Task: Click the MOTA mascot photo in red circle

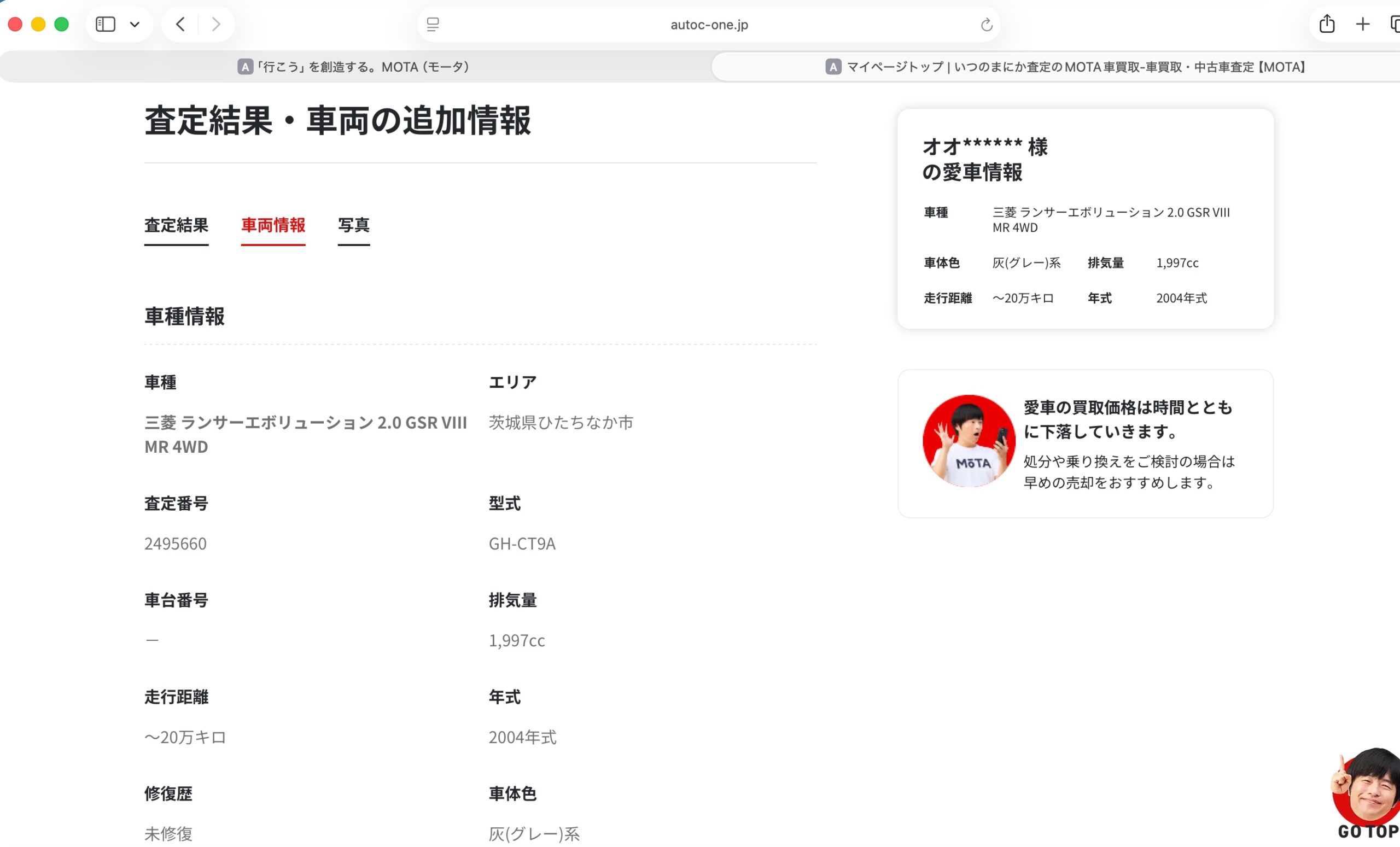Action: pos(969,441)
